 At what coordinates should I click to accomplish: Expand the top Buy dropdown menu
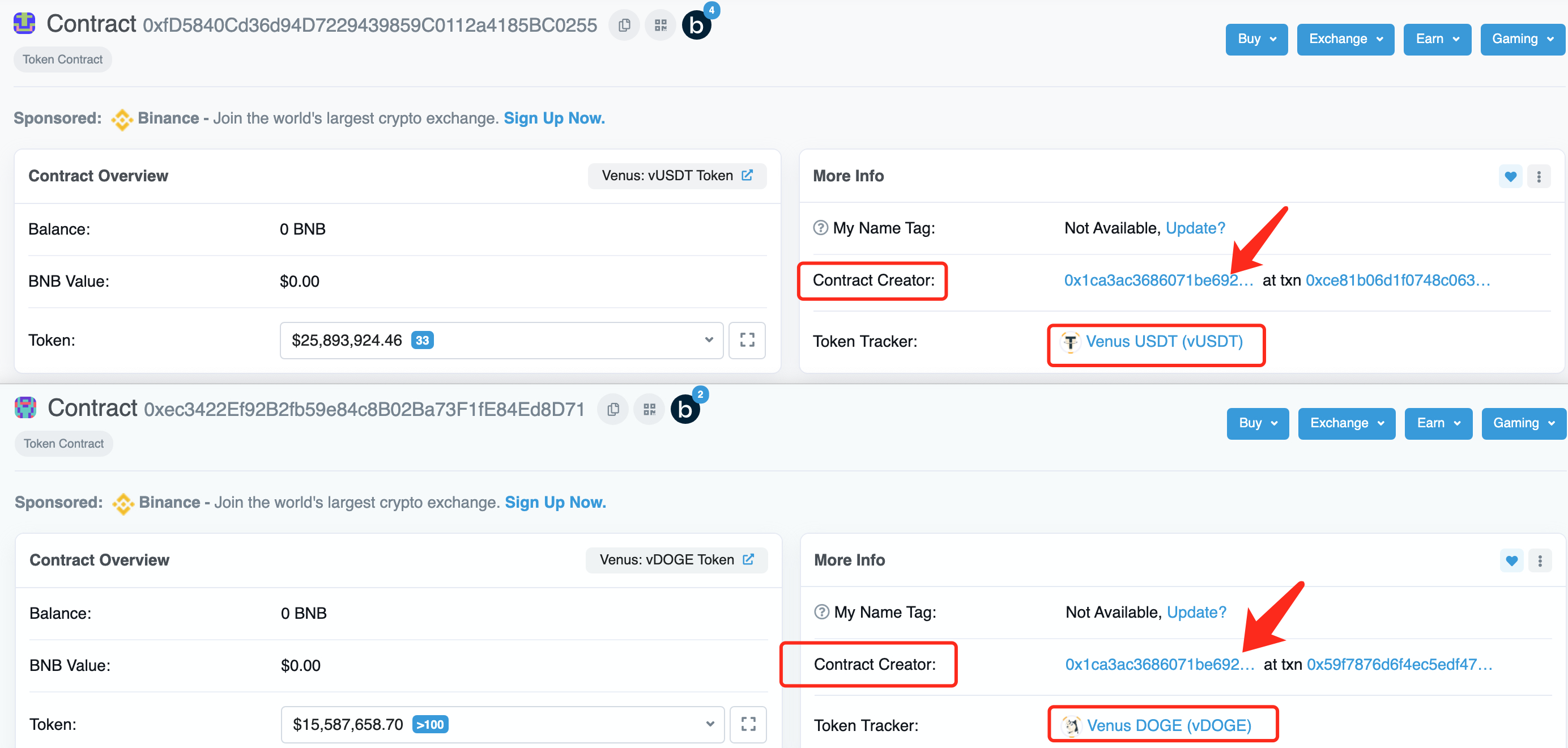[x=1256, y=39]
